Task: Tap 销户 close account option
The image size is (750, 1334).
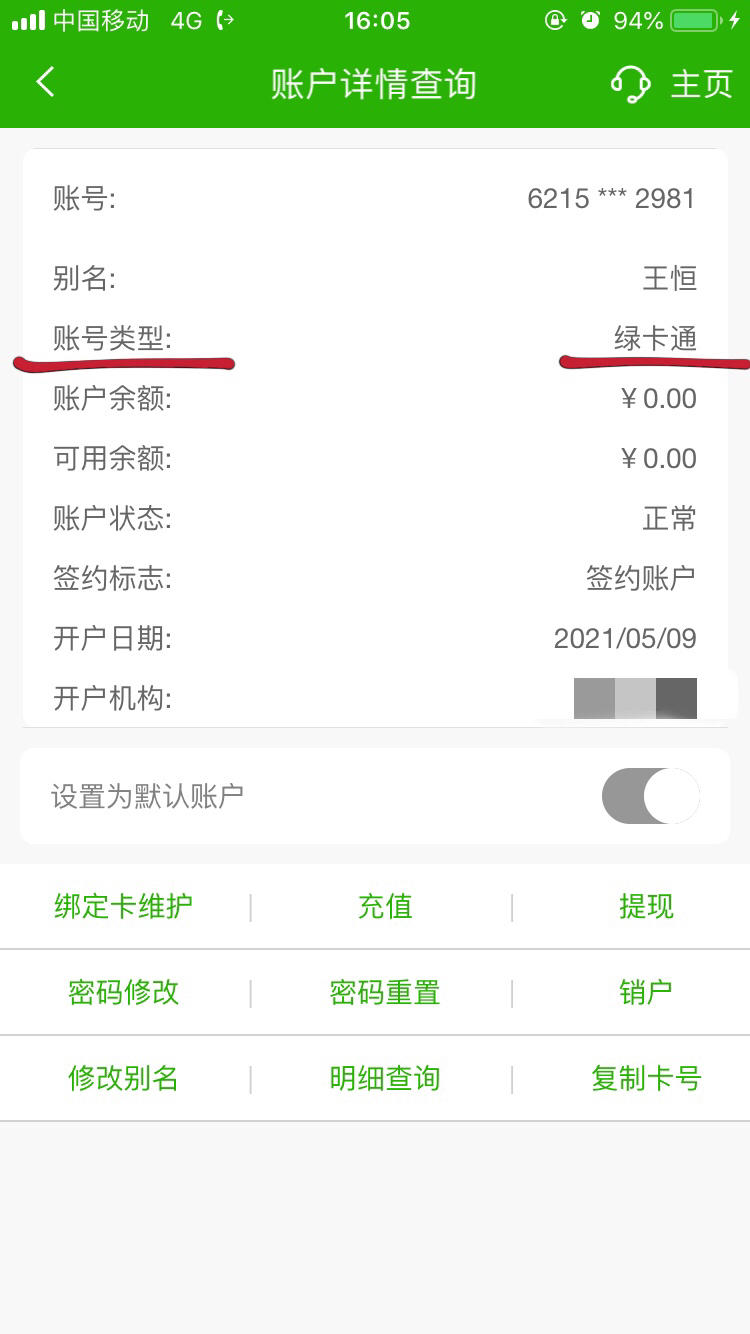Action: 646,992
